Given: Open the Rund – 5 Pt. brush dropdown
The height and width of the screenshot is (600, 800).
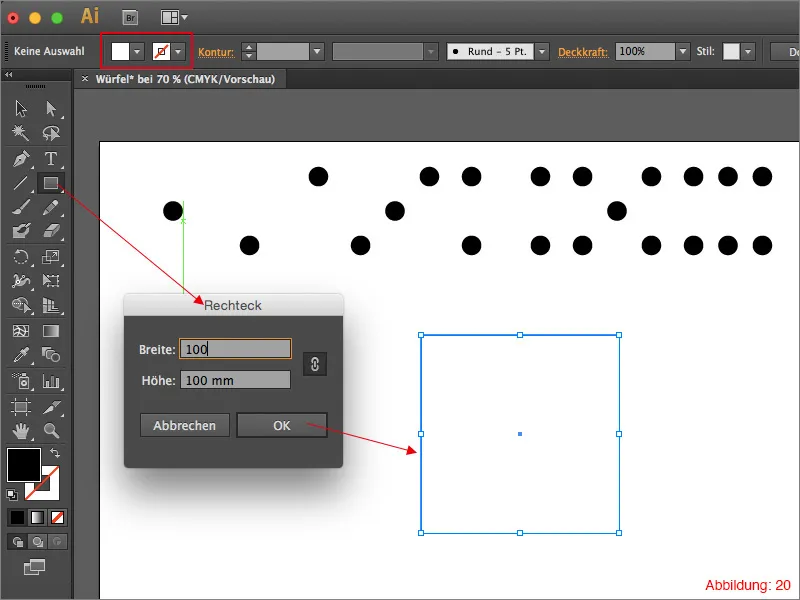Looking at the screenshot, I should click(x=542, y=52).
